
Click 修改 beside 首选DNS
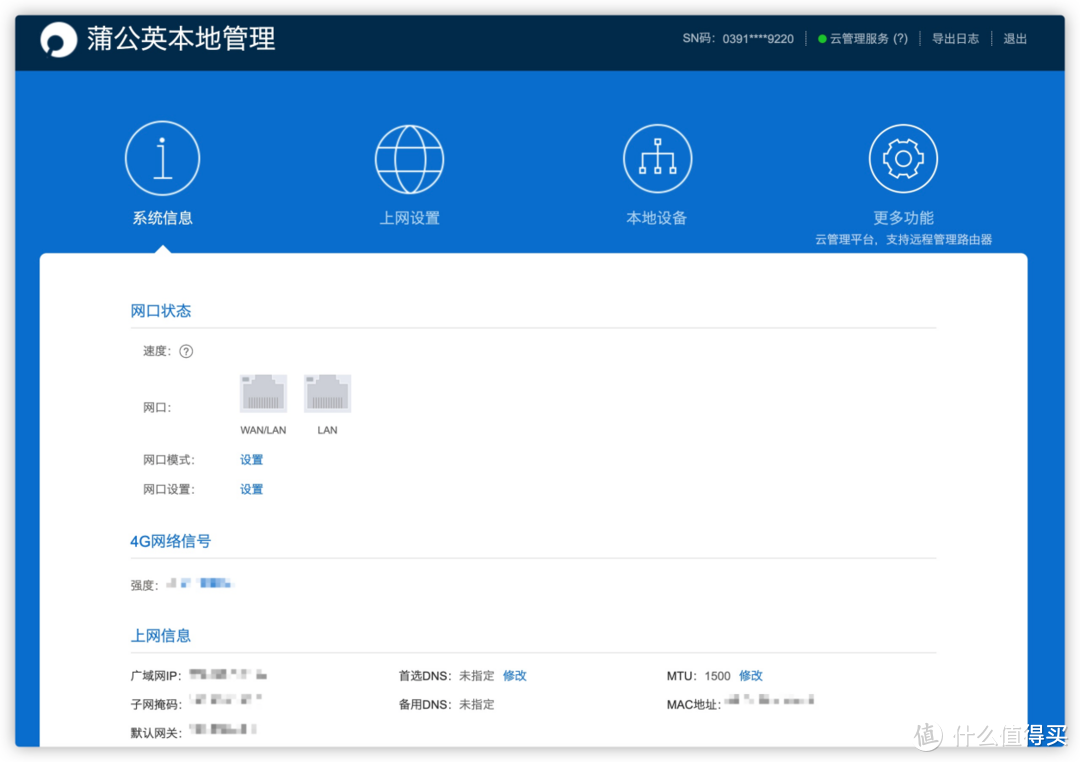click(x=514, y=675)
